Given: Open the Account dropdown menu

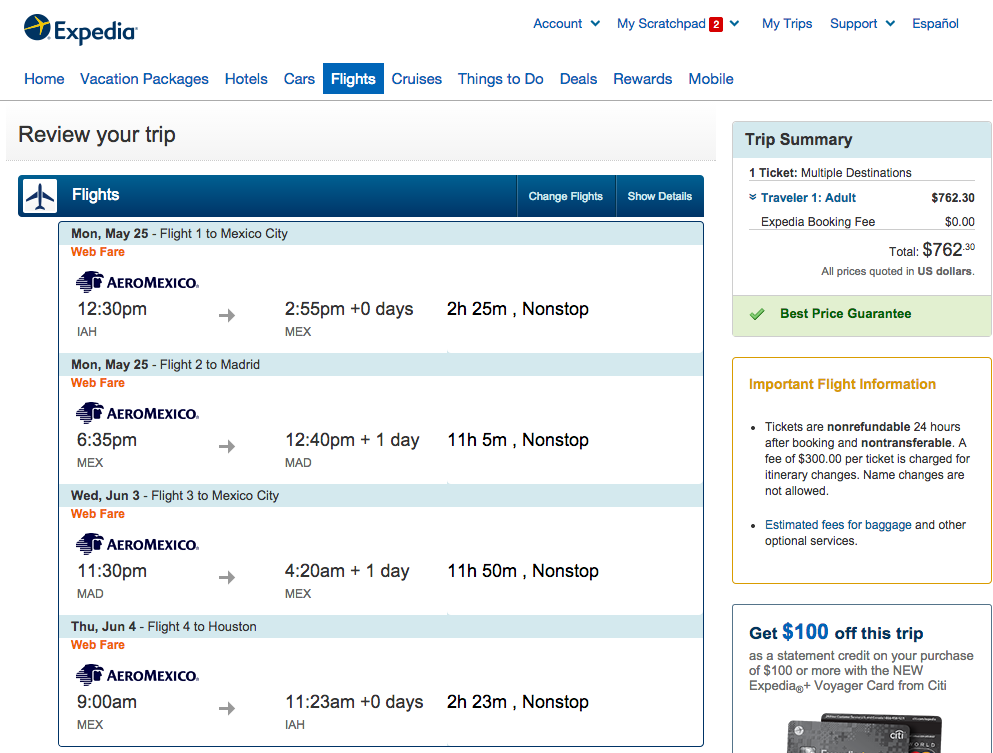Looking at the screenshot, I should click(x=566, y=23).
